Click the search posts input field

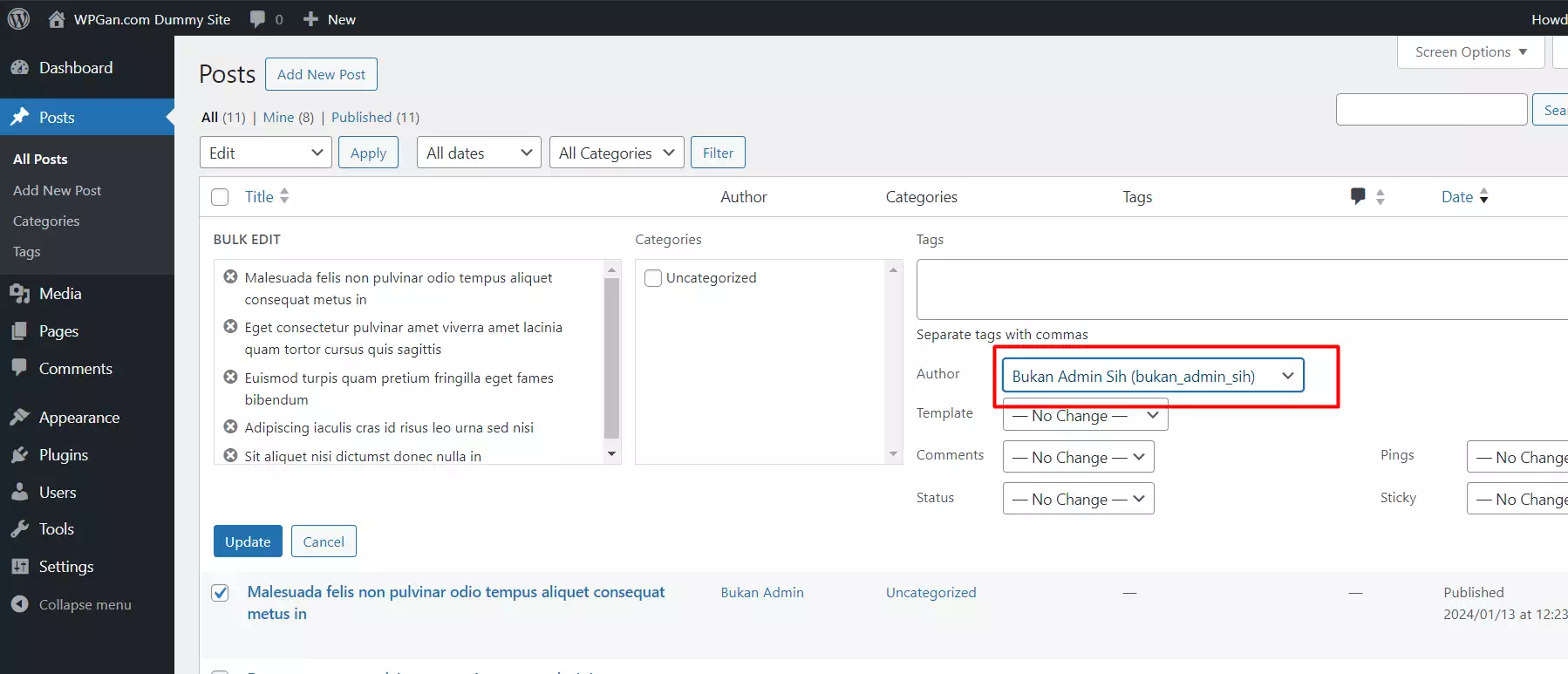(1431, 109)
